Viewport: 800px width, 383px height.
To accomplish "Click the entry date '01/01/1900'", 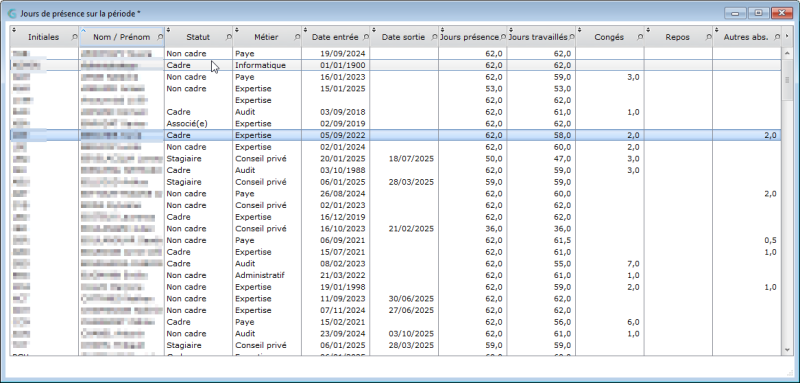I will (344, 65).
